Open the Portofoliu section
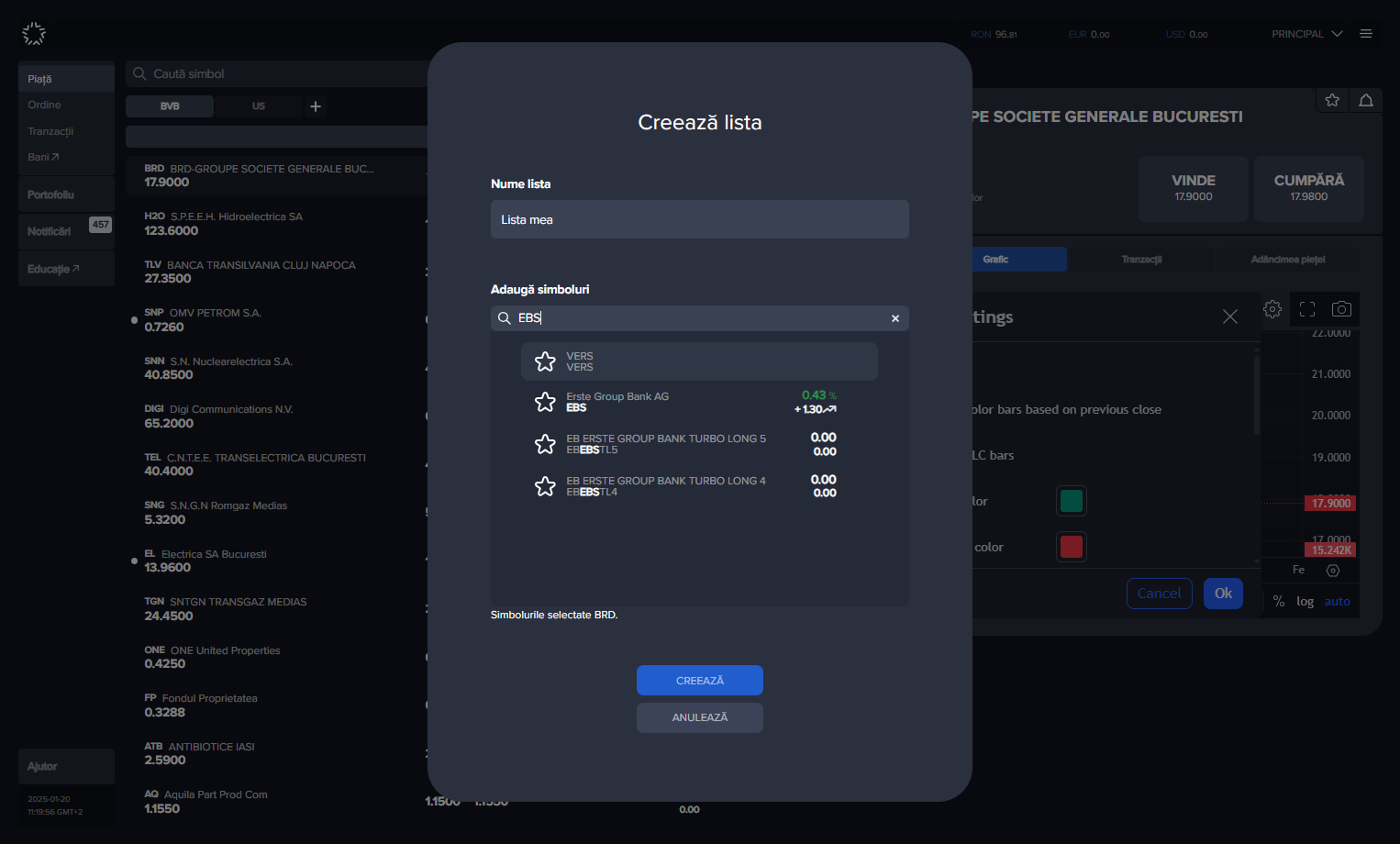 (x=66, y=194)
